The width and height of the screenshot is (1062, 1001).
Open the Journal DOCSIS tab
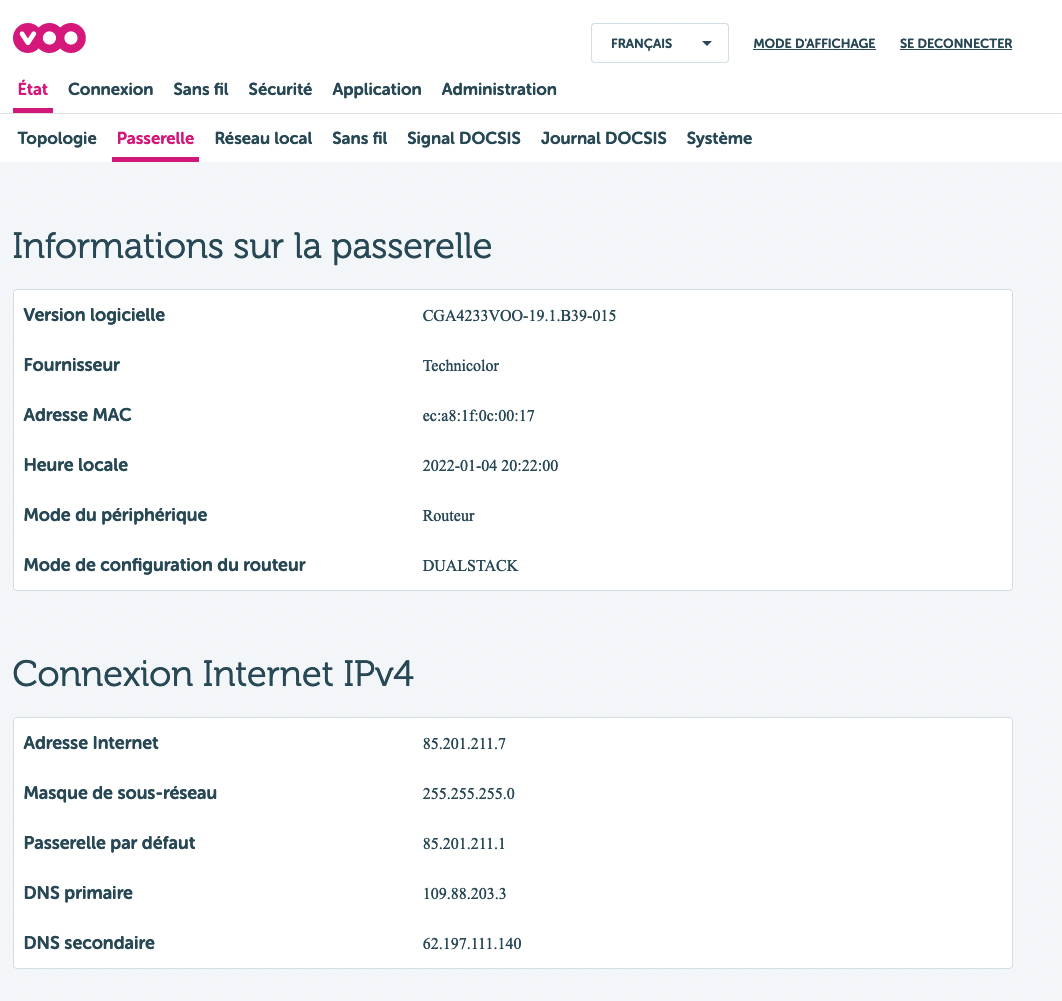tap(603, 138)
